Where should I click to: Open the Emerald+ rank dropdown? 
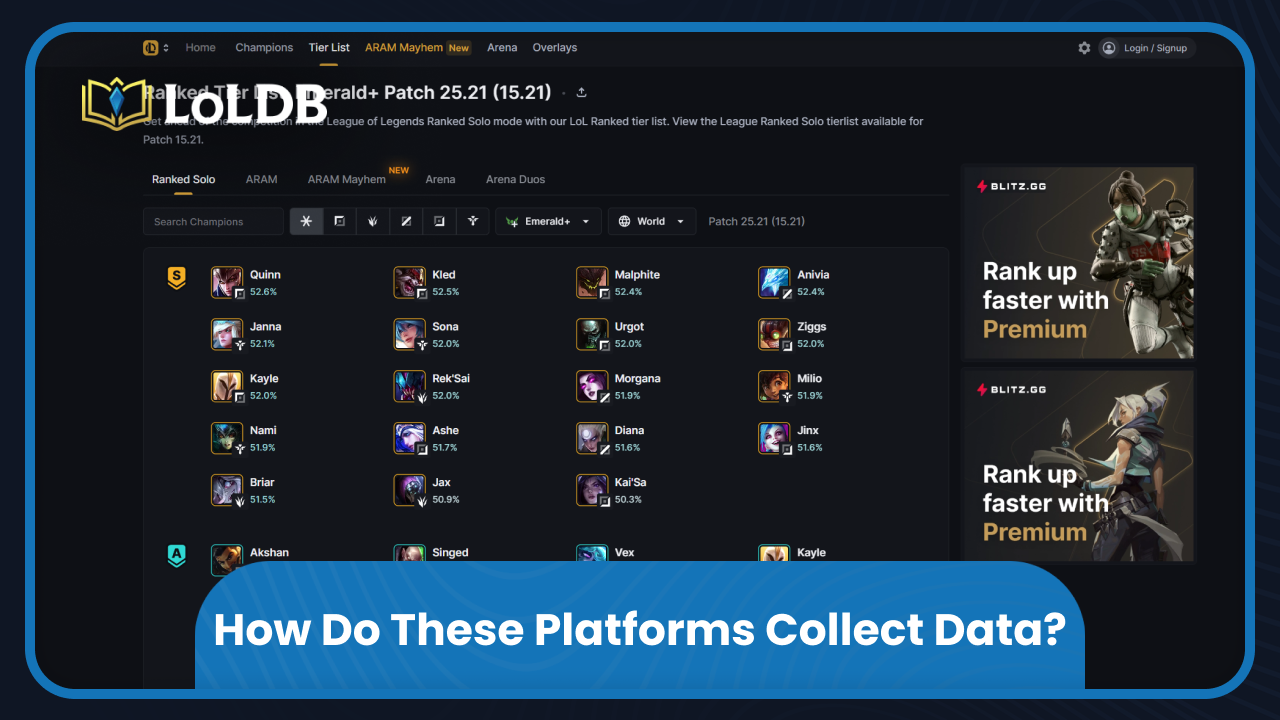(548, 221)
